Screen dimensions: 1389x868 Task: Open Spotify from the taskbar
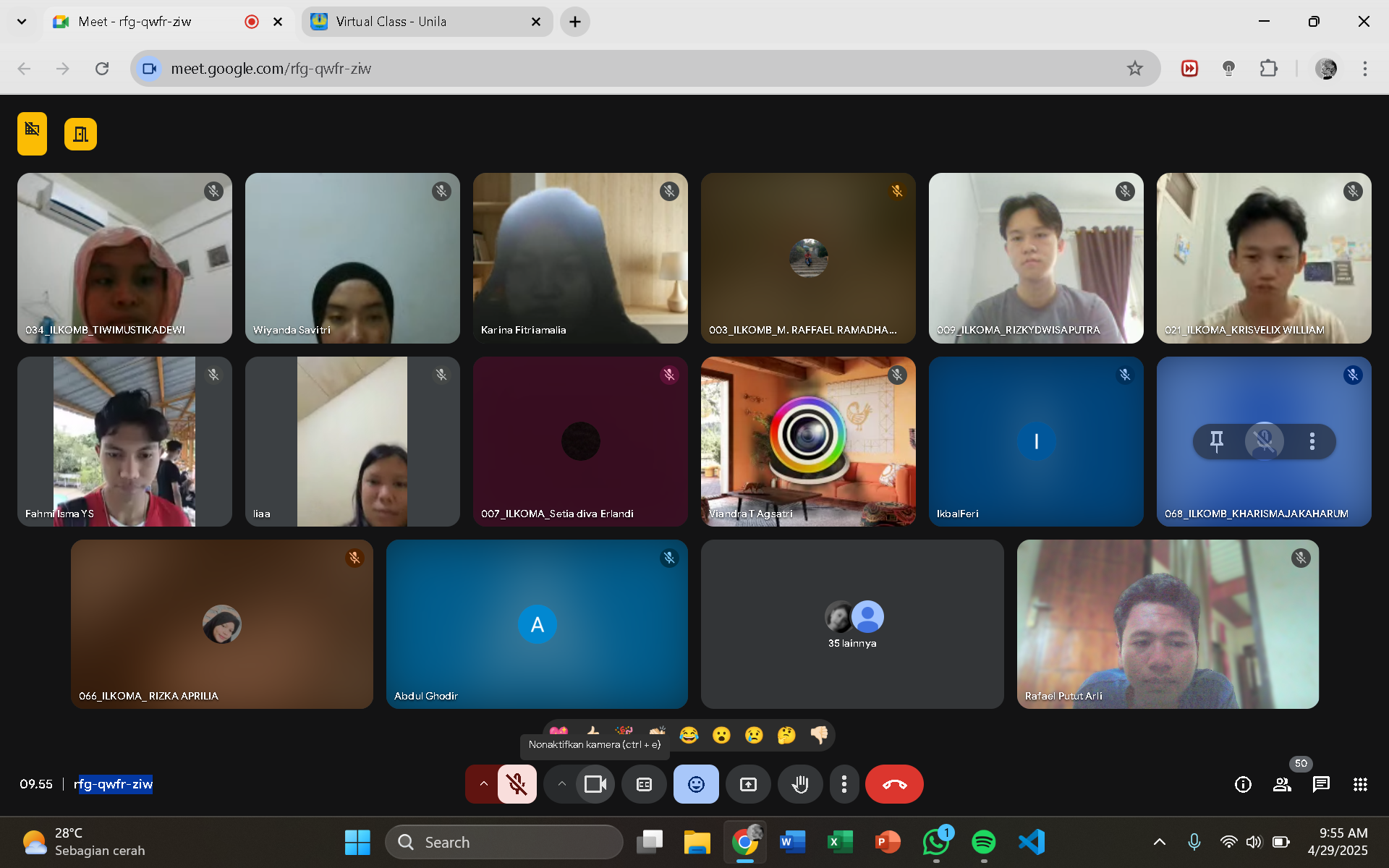pyautogui.click(x=983, y=842)
